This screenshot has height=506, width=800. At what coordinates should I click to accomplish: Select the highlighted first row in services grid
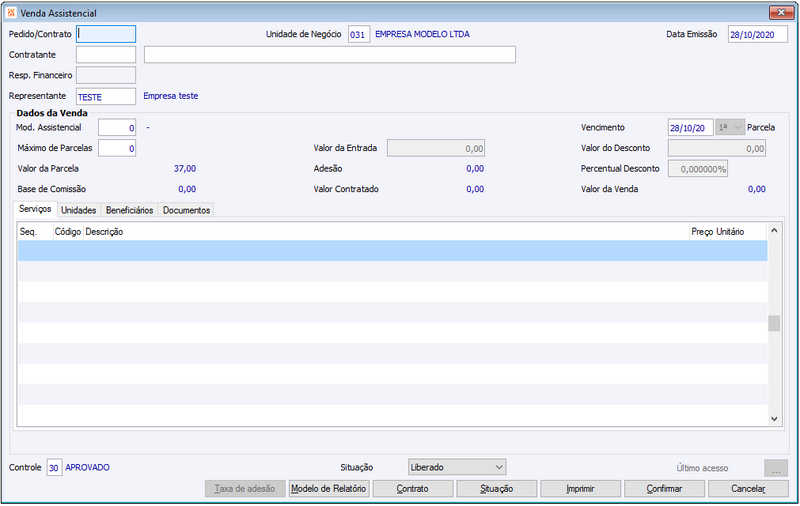click(392, 250)
